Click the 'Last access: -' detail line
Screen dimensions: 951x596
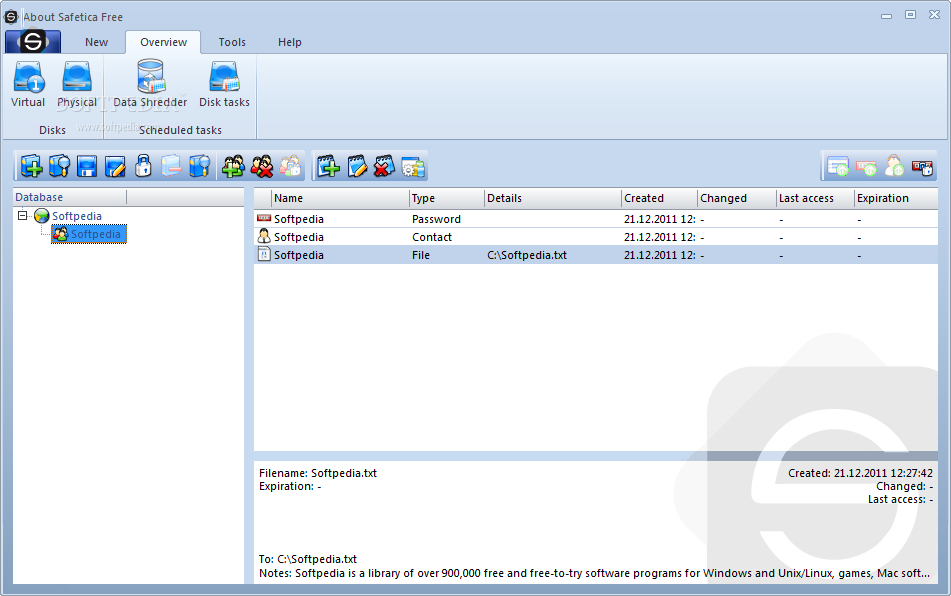tap(900, 500)
